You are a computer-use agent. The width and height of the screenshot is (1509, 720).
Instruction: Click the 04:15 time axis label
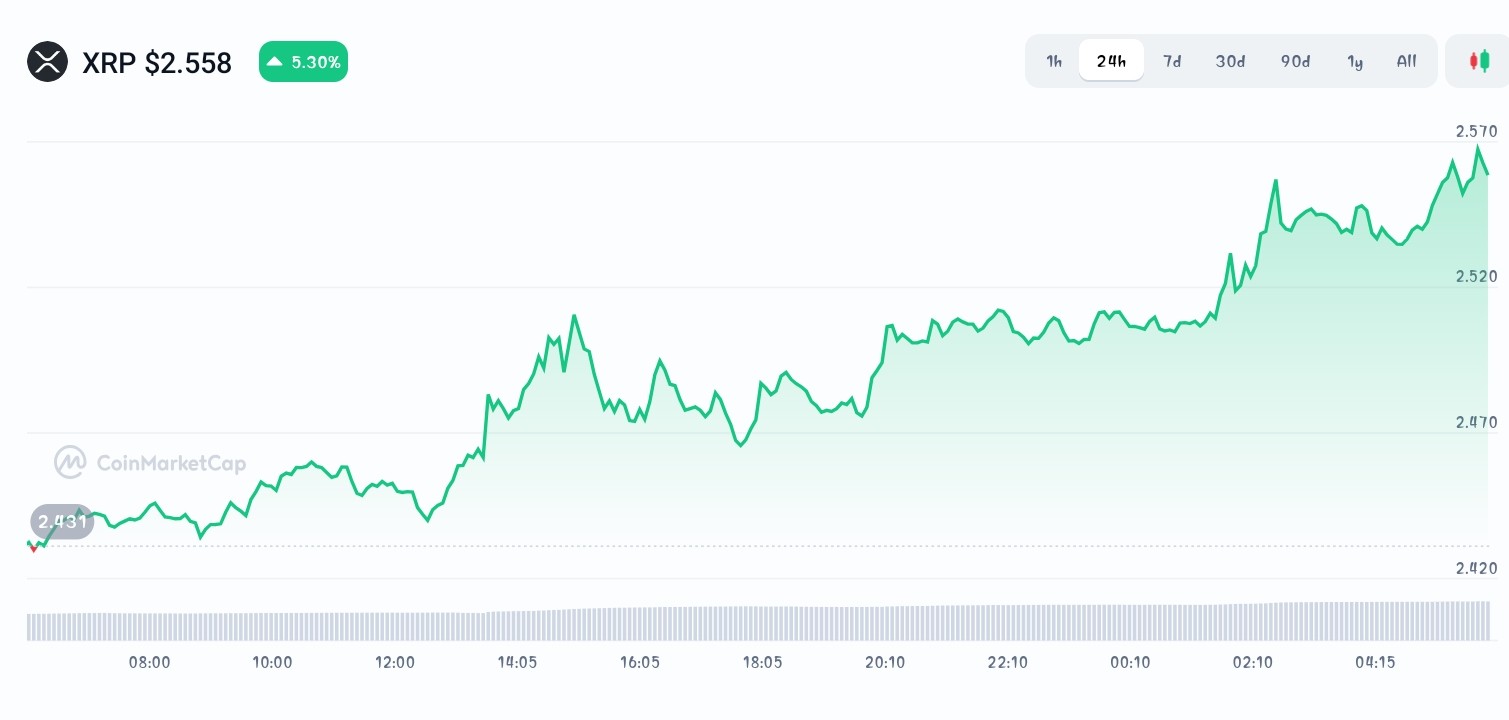point(1375,662)
